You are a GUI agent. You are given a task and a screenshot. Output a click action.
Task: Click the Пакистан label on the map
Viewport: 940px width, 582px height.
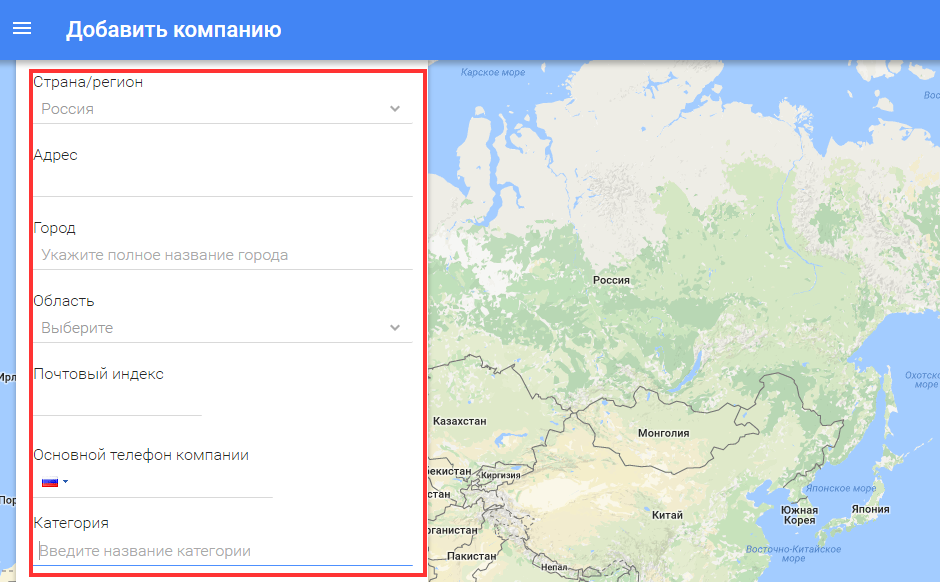pos(471,556)
